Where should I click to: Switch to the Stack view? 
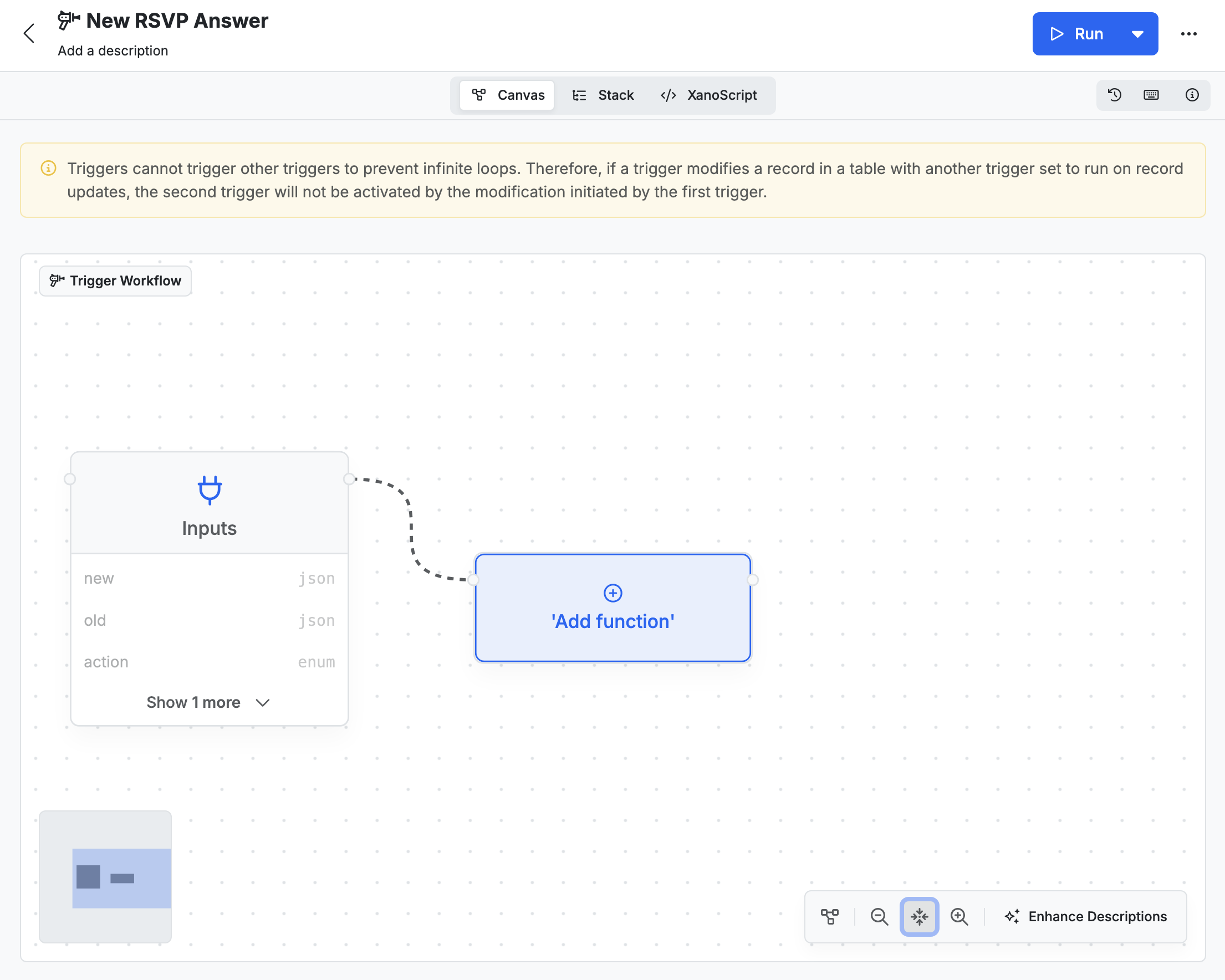(604, 95)
